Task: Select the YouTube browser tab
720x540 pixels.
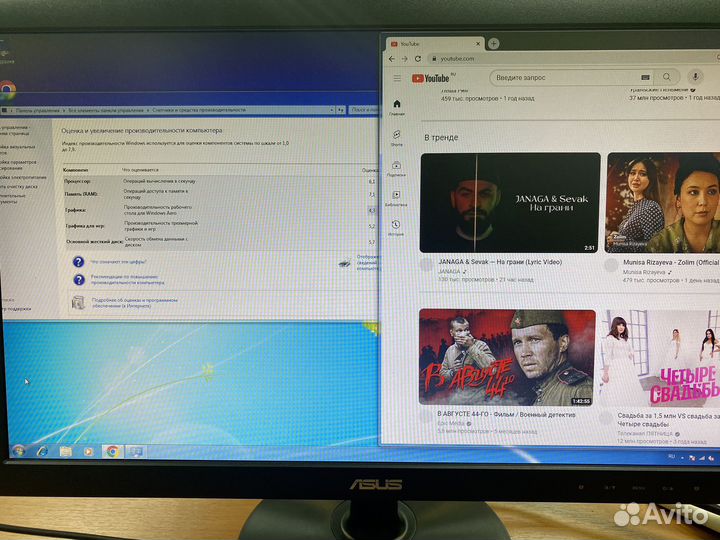Action: (434, 44)
